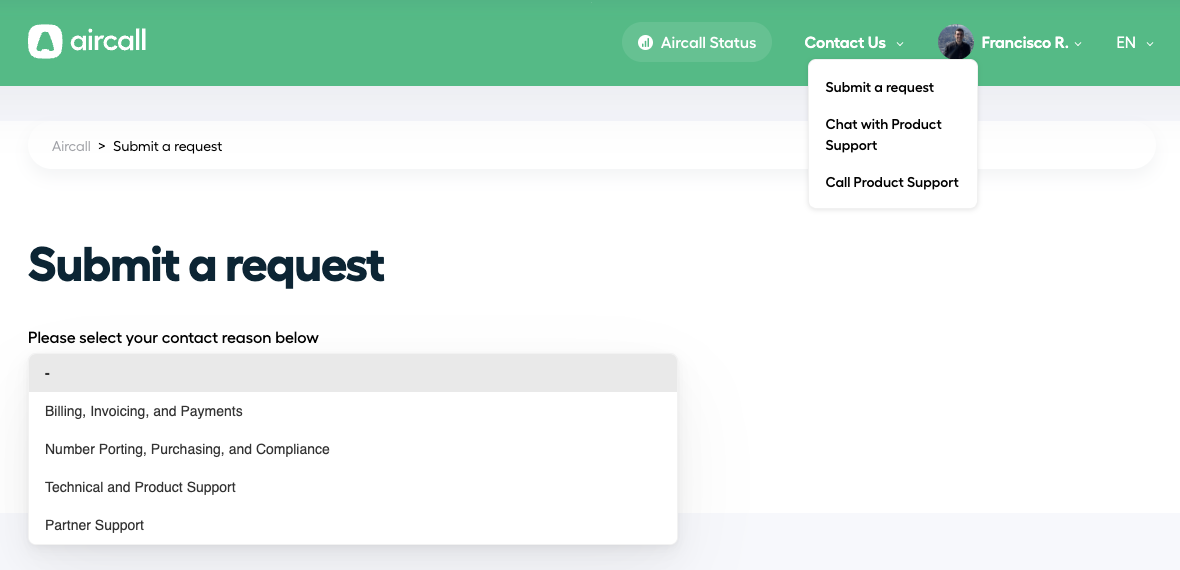This screenshot has width=1180, height=570.
Task: Click Submit a request breadcrumb
Action: pyautogui.click(x=167, y=146)
